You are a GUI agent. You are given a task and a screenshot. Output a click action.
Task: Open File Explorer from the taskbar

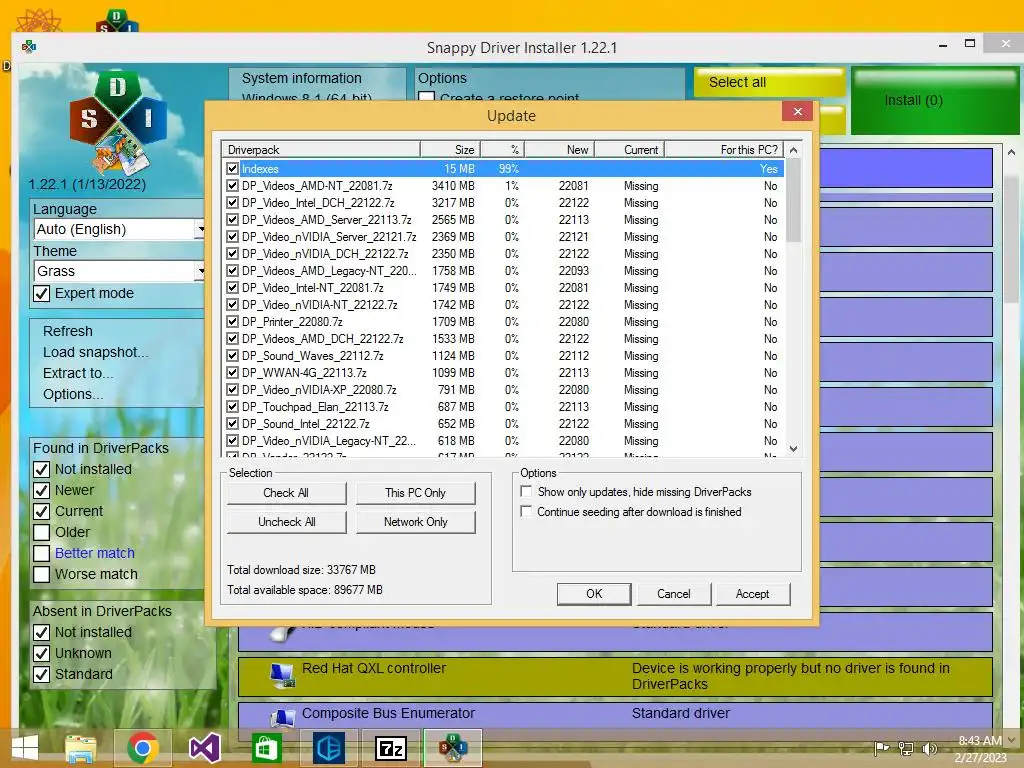[80, 748]
